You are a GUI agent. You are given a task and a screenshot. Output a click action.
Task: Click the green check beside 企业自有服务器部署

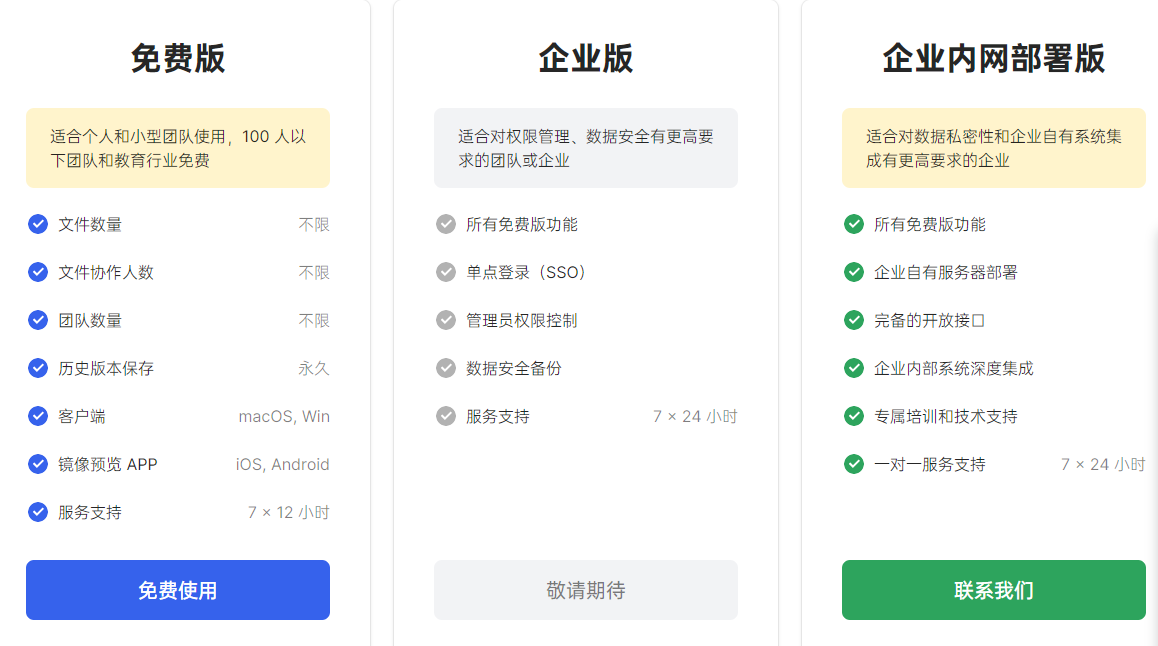[x=853, y=272]
